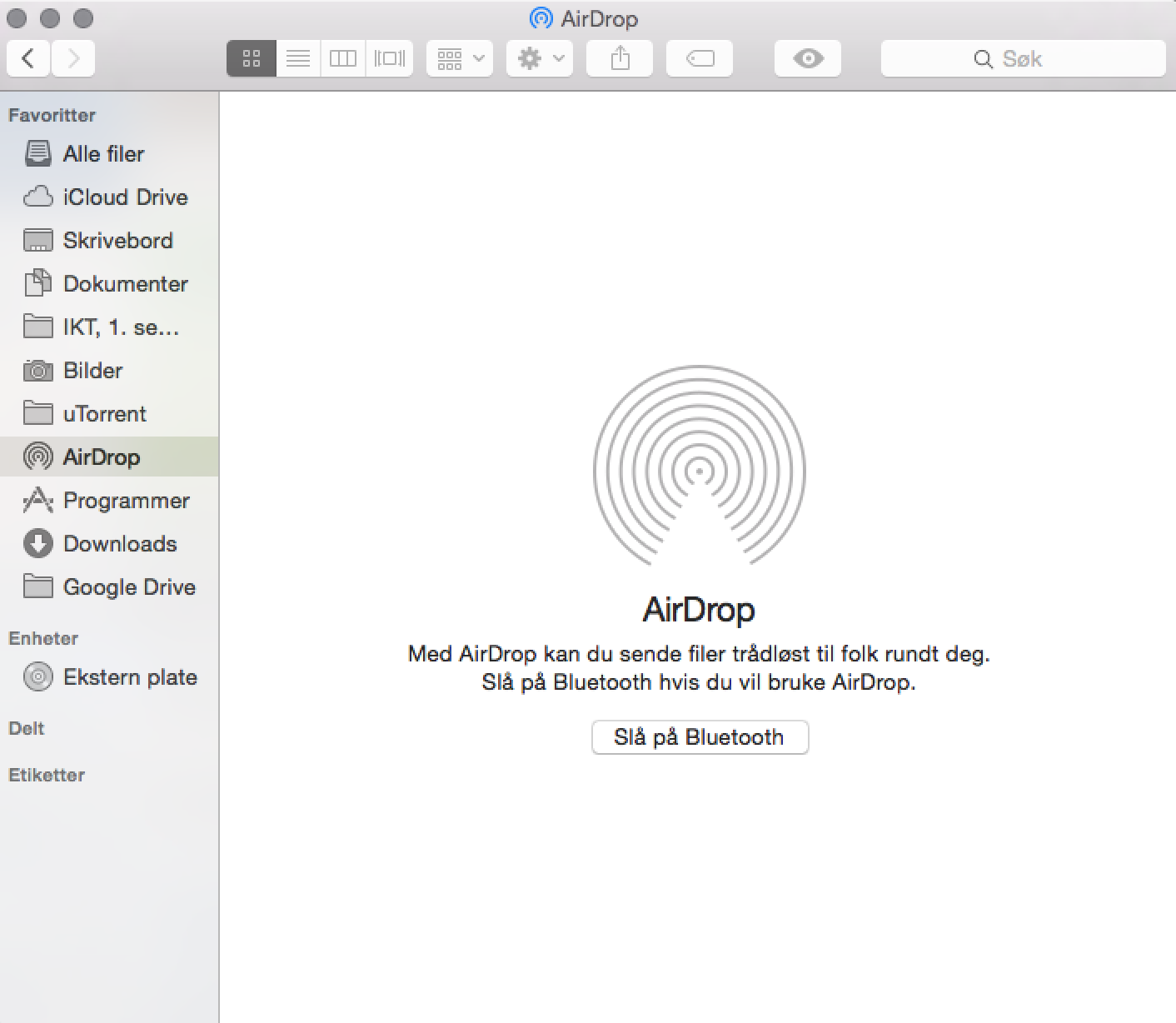Open Google Drive folder in sidebar

[x=109, y=586]
